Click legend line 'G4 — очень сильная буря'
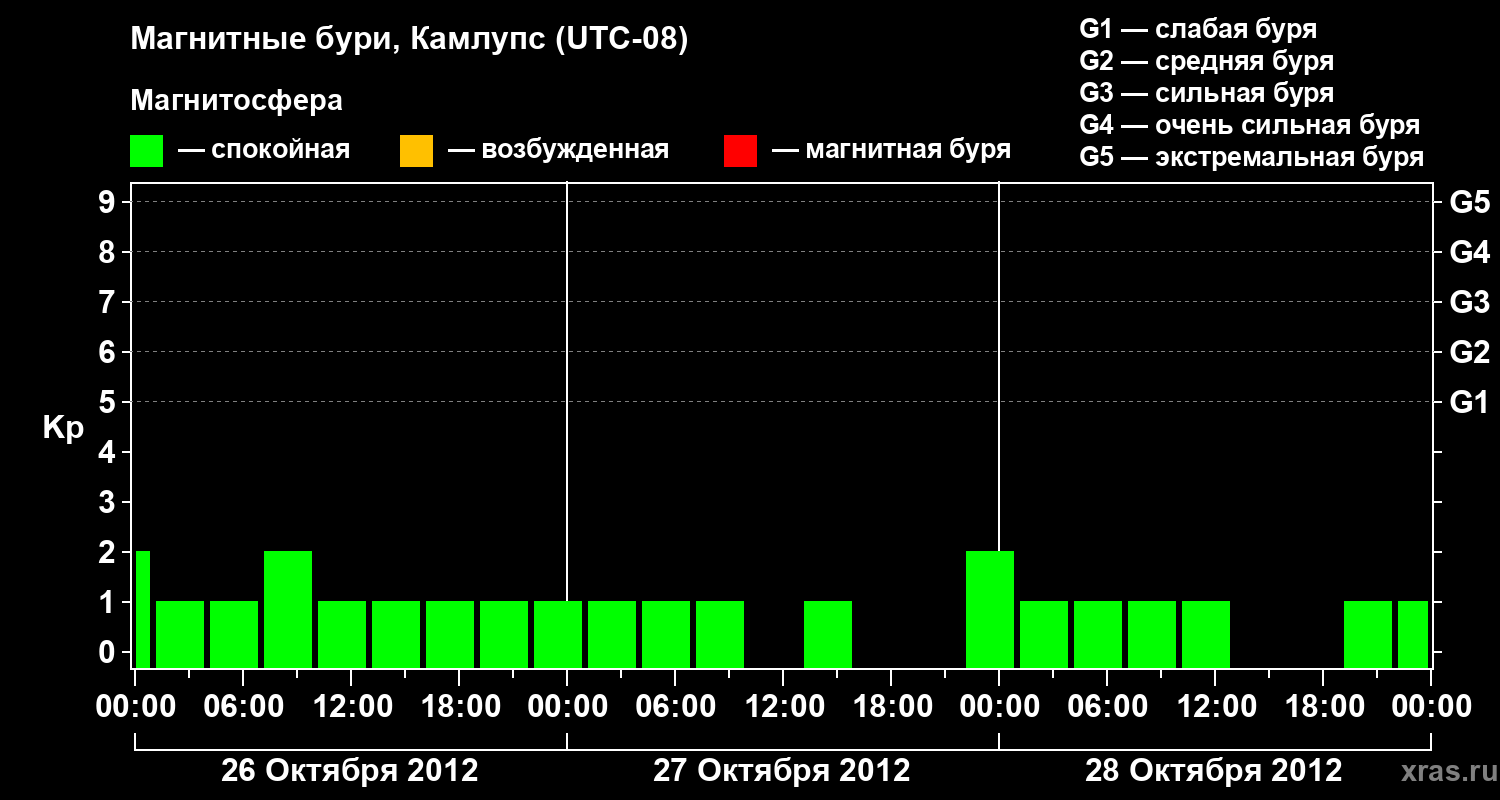Image resolution: width=1500 pixels, height=800 pixels. point(1250,125)
